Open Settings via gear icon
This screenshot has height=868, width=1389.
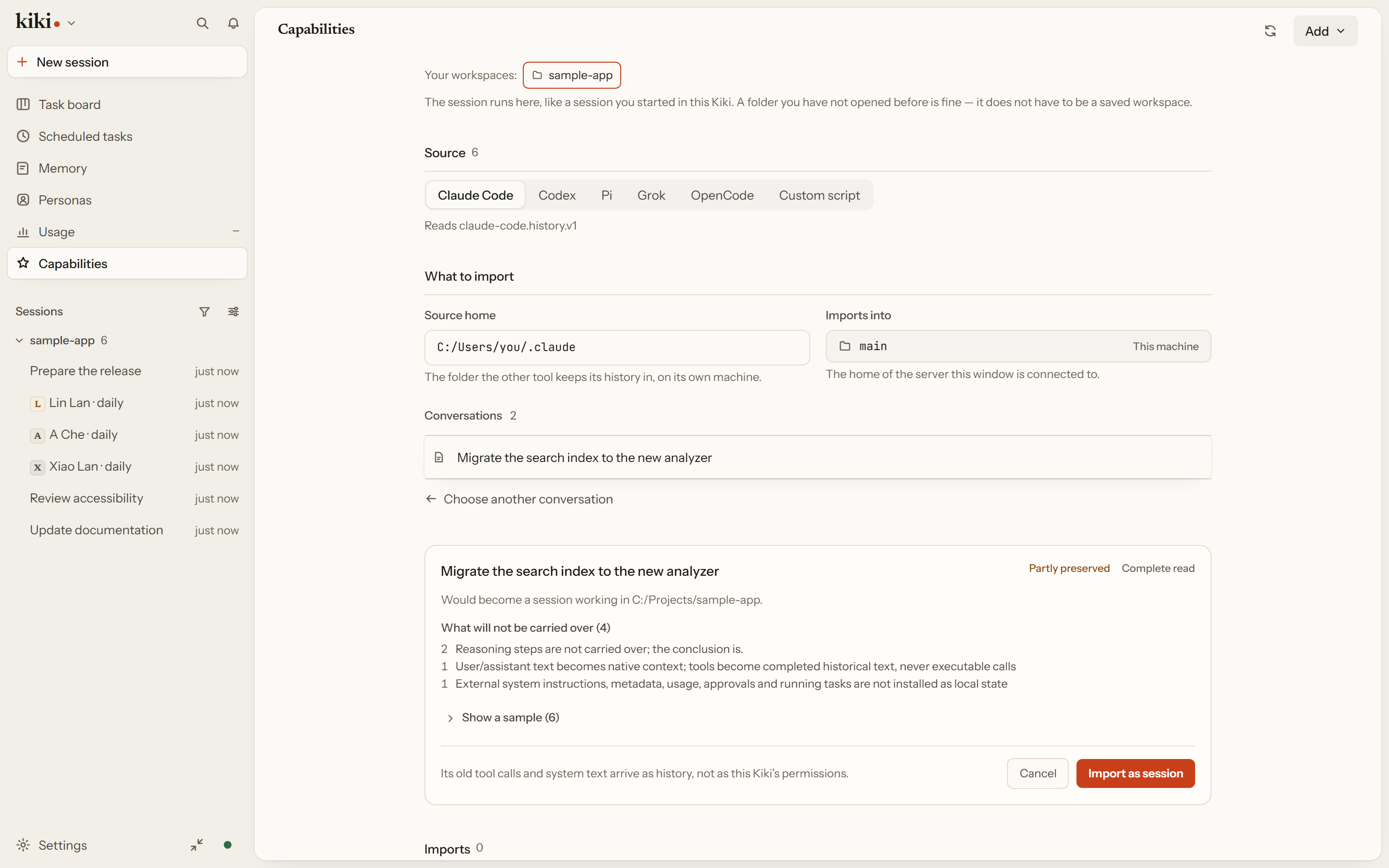click(x=23, y=845)
